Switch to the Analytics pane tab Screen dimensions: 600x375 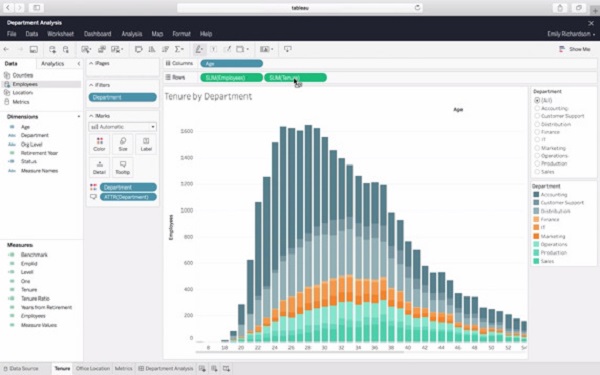coord(52,64)
